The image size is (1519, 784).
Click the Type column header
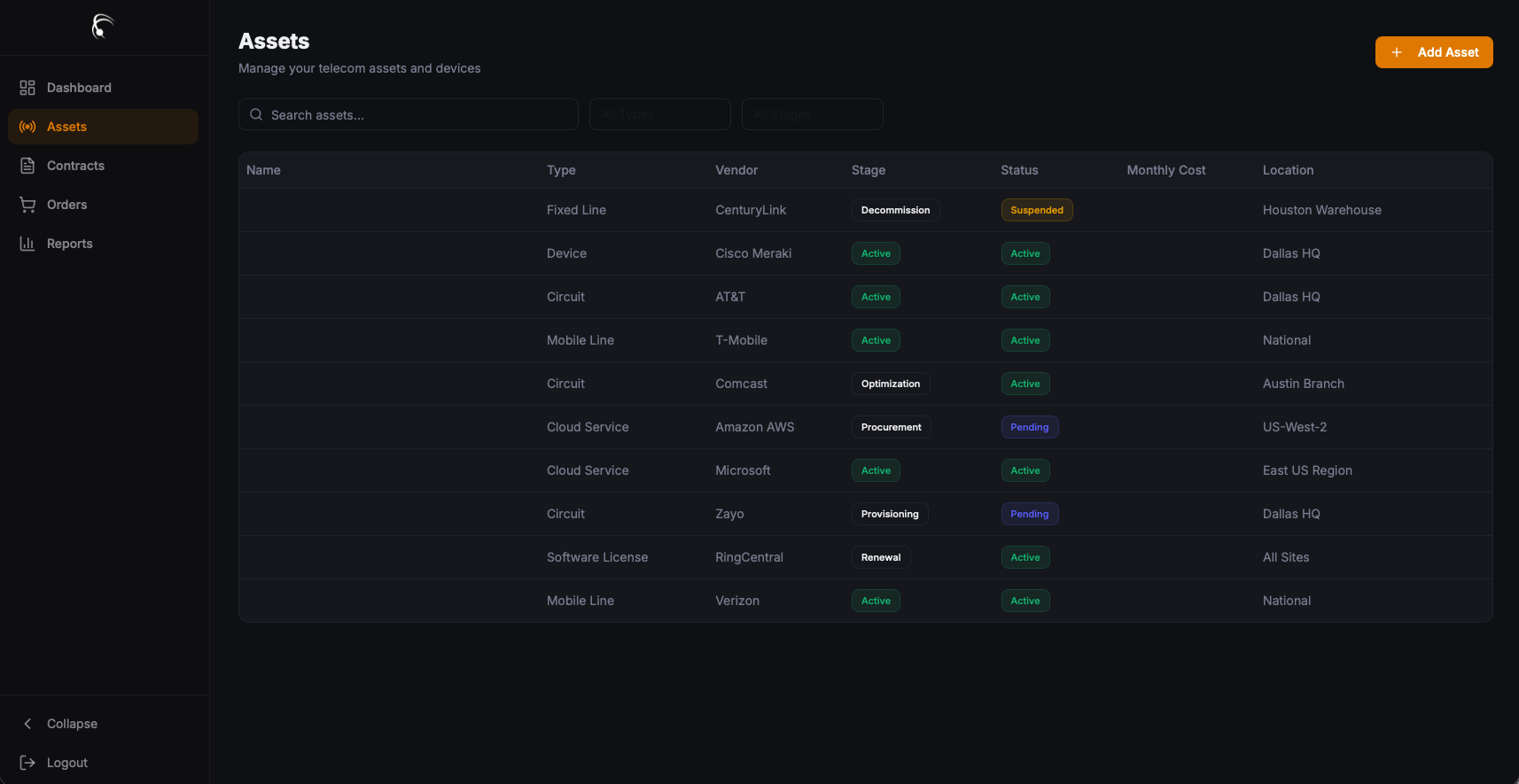[x=561, y=170]
